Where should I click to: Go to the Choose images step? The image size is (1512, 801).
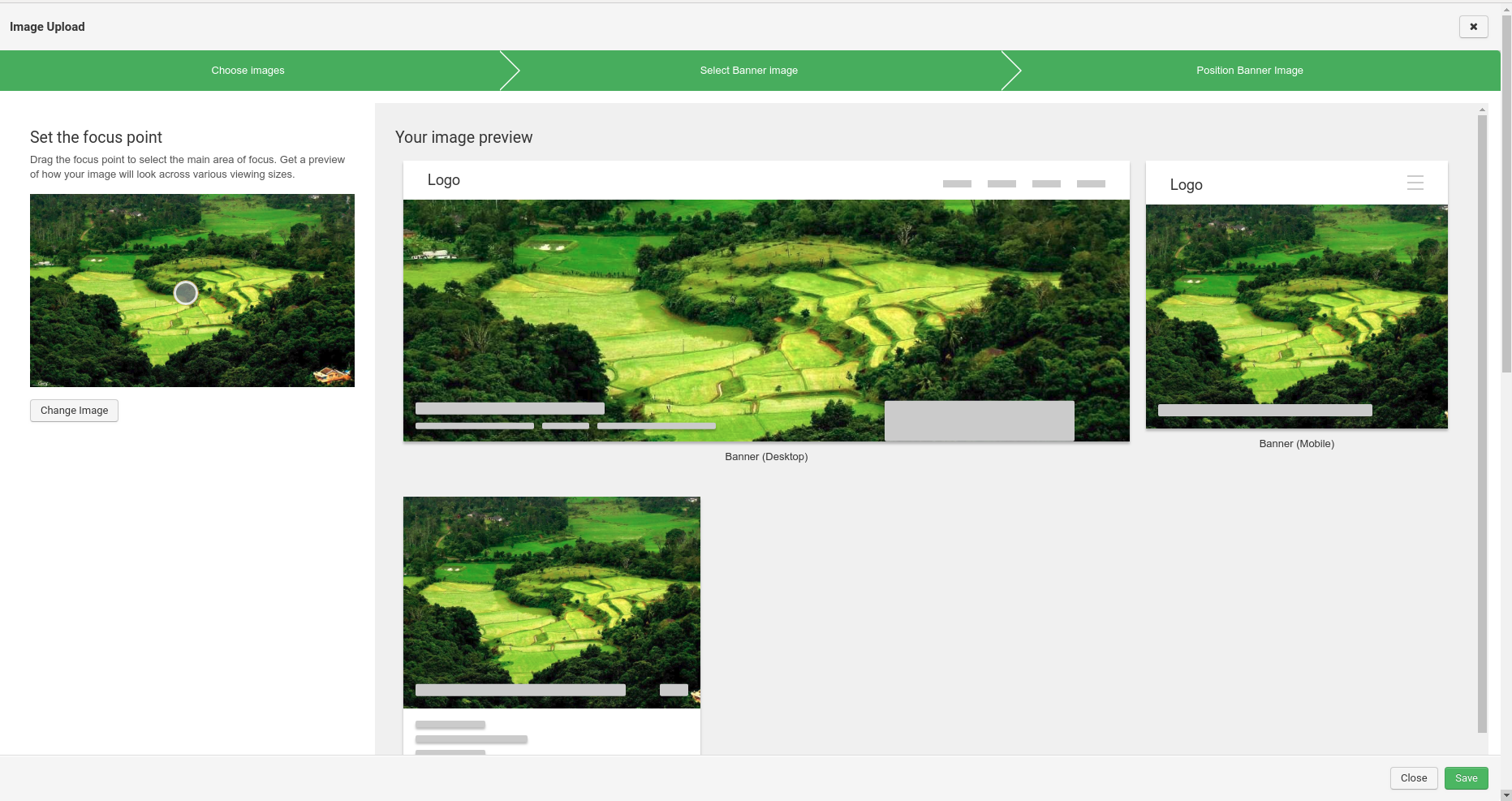click(x=248, y=71)
